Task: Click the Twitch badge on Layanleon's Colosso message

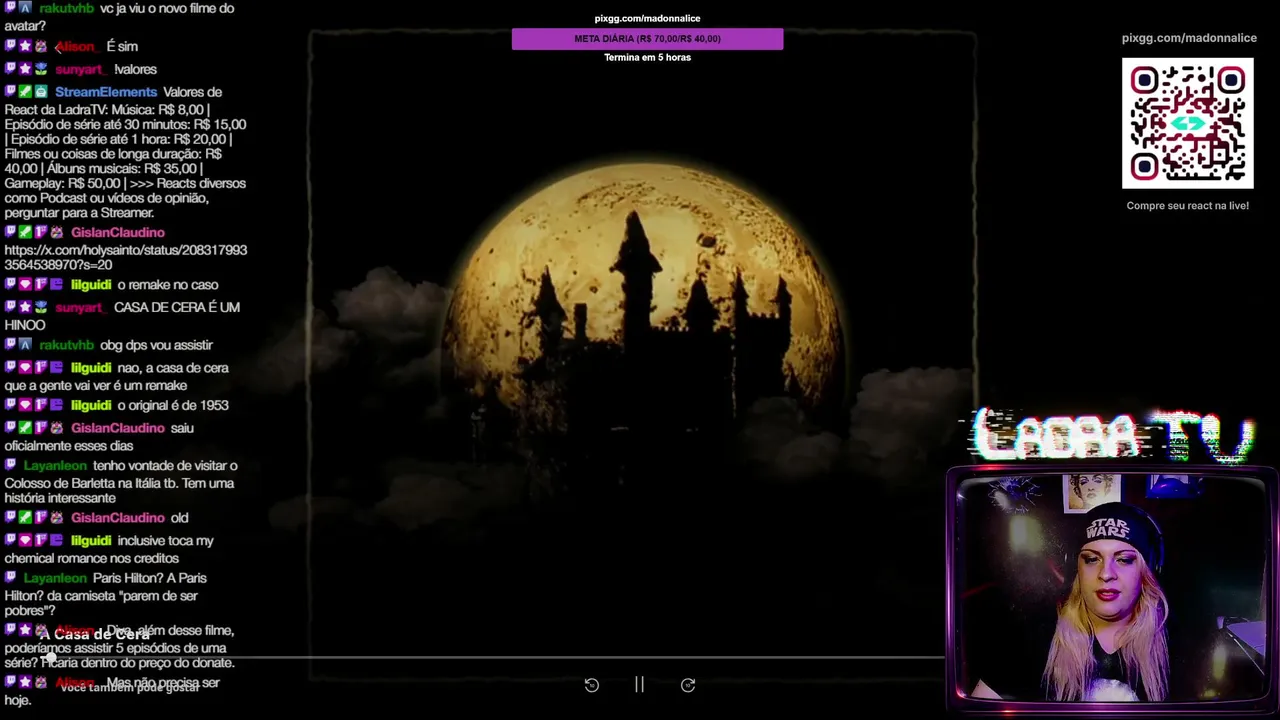Action: coord(10,465)
